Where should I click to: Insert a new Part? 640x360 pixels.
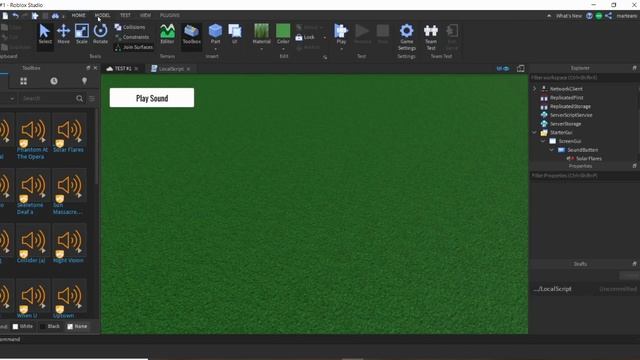pyautogui.click(x=215, y=35)
